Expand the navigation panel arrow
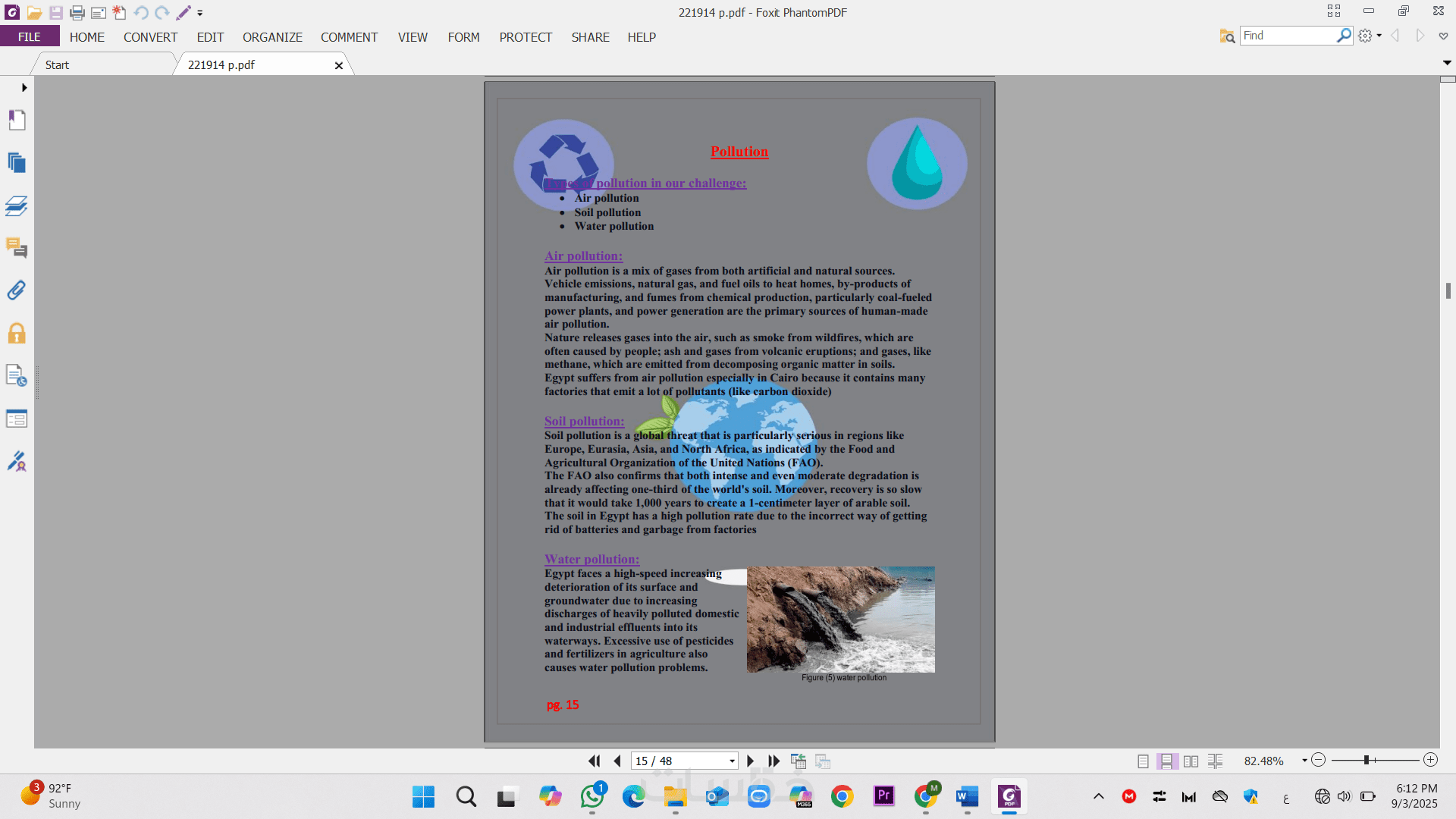Image resolution: width=1456 pixels, height=819 pixels. tap(24, 88)
